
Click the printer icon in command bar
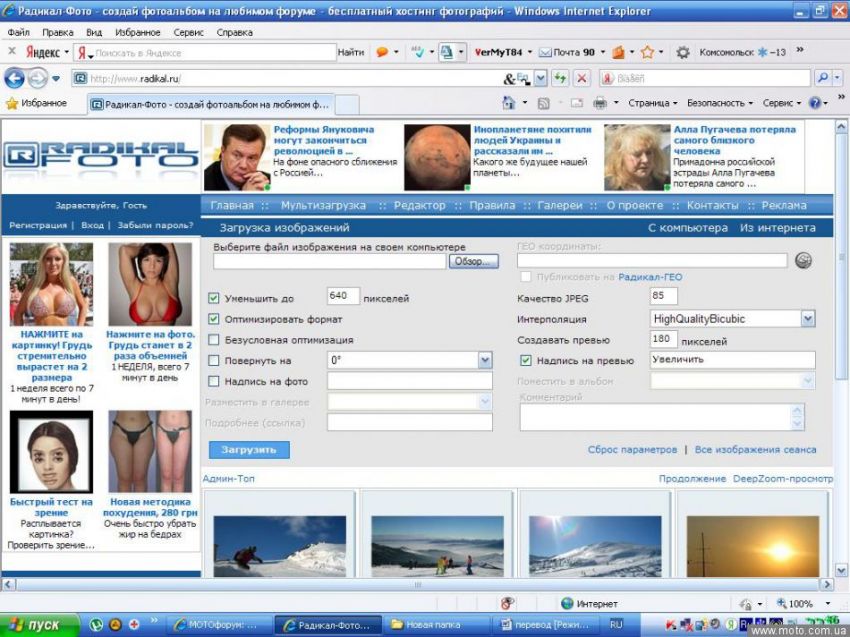click(x=599, y=103)
